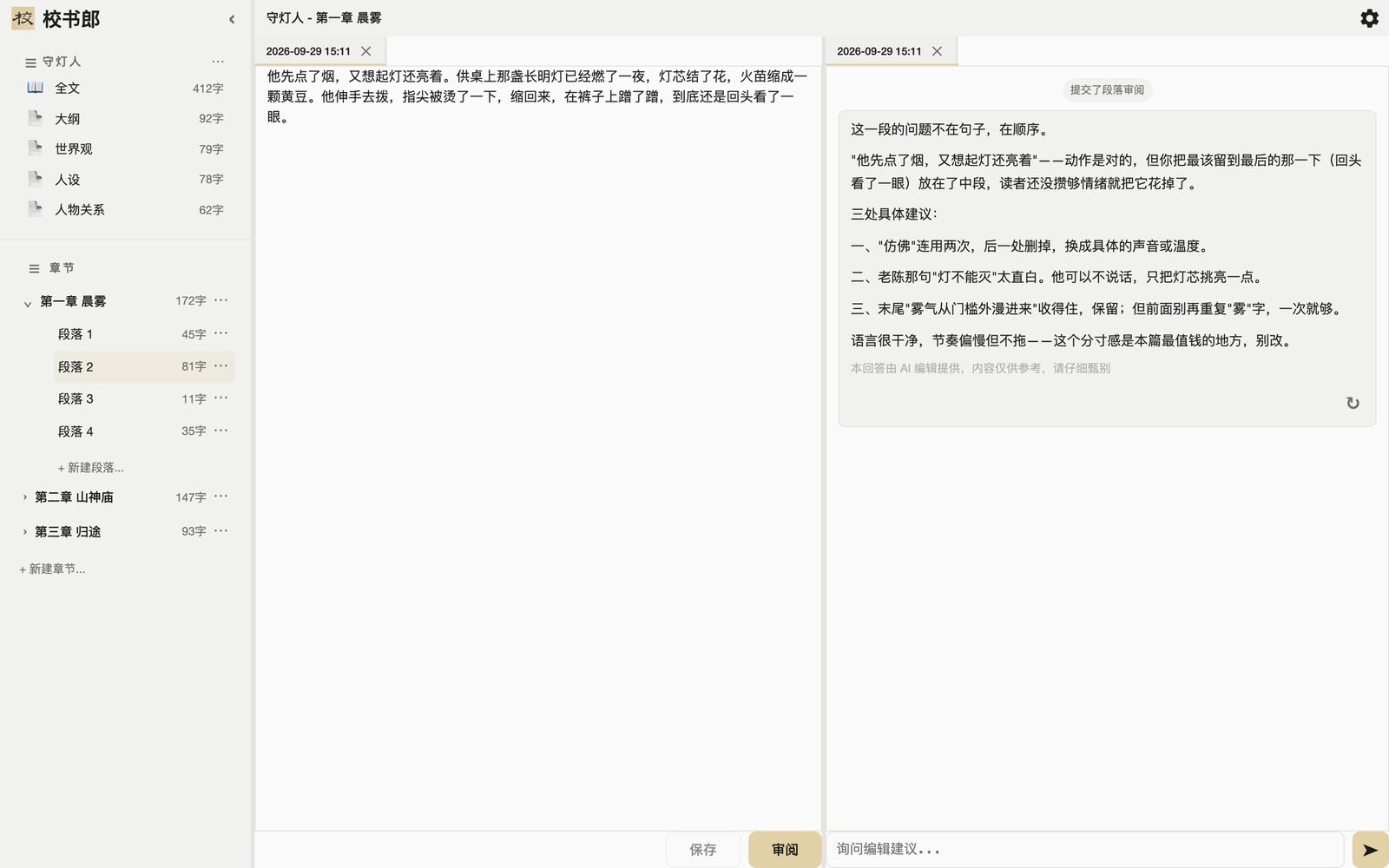Click the 守灯人 list icon
Viewport: 1389px width, 868px height.
click(x=30, y=62)
